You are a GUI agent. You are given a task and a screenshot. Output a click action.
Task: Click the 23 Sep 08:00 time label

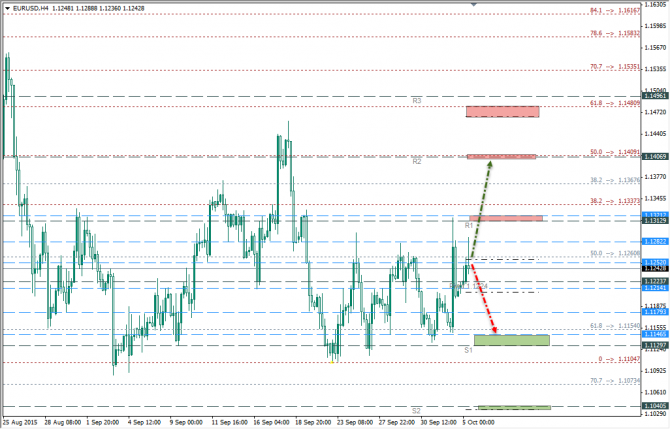pyautogui.click(x=355, y=422)
